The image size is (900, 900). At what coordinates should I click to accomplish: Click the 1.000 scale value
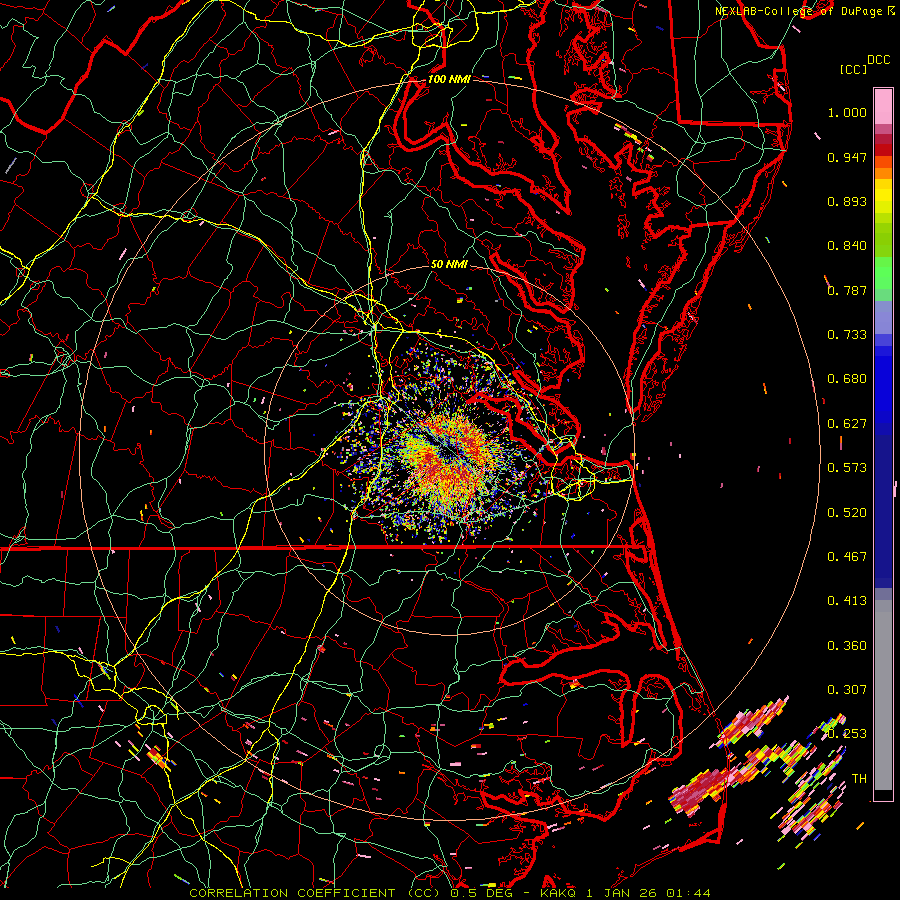(x=847, y=112)
